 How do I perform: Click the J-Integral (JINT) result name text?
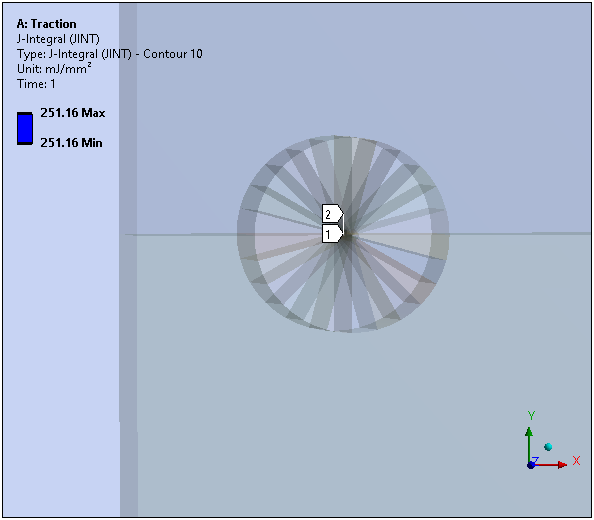click(58, 39)
